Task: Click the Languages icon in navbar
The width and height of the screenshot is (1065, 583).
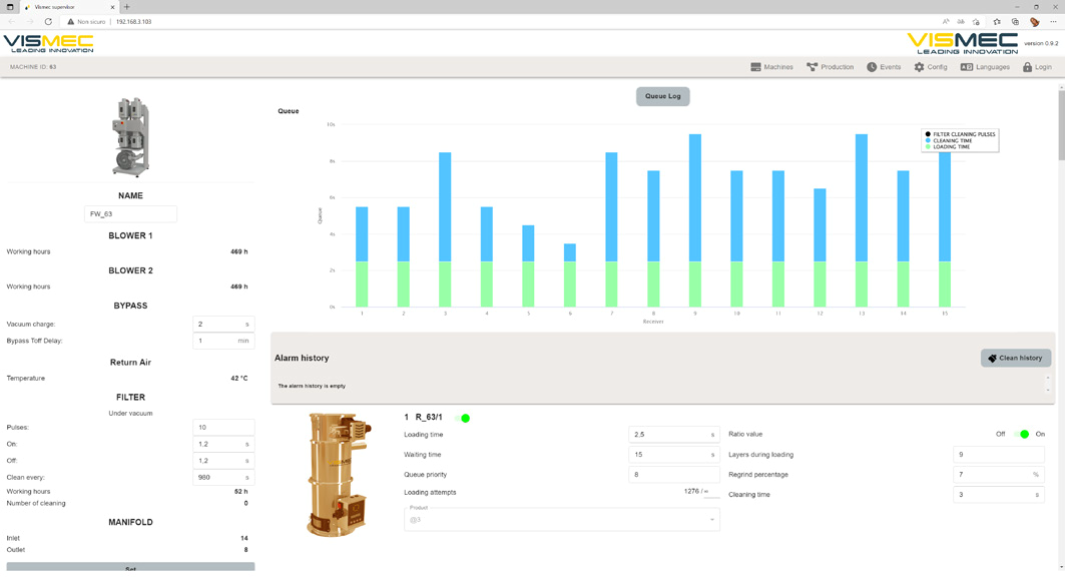Action: pos(966,67)
